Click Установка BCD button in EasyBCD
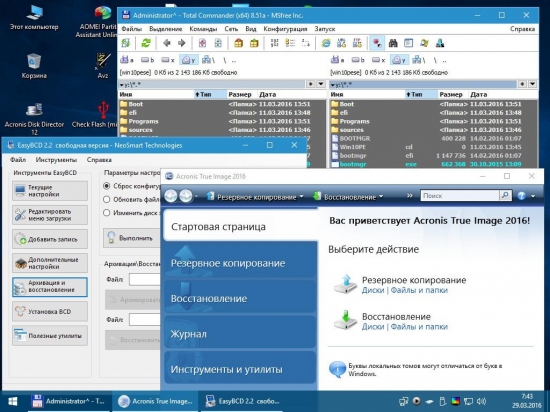 (x=50, y=311)
